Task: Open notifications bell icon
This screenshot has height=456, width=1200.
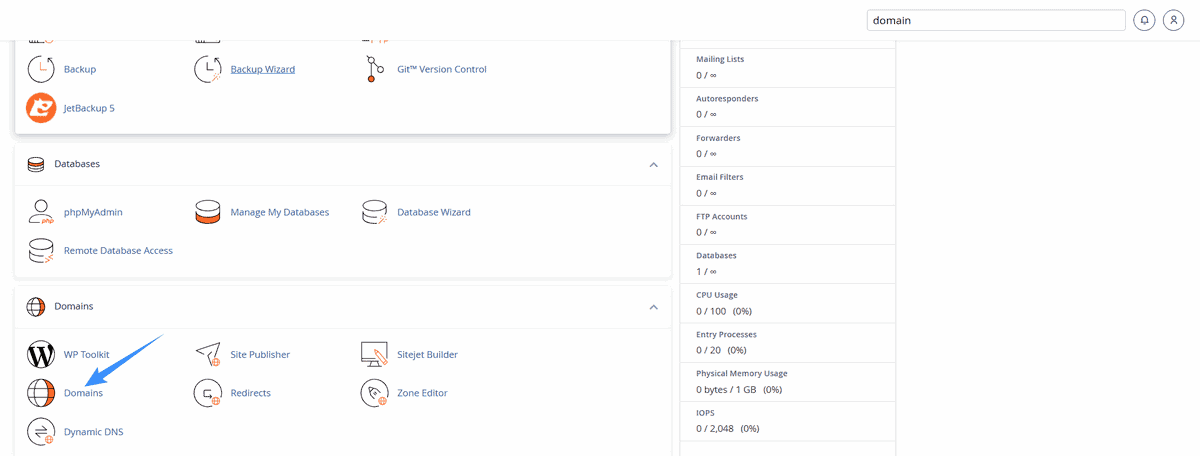Action: pos(1145,20)
